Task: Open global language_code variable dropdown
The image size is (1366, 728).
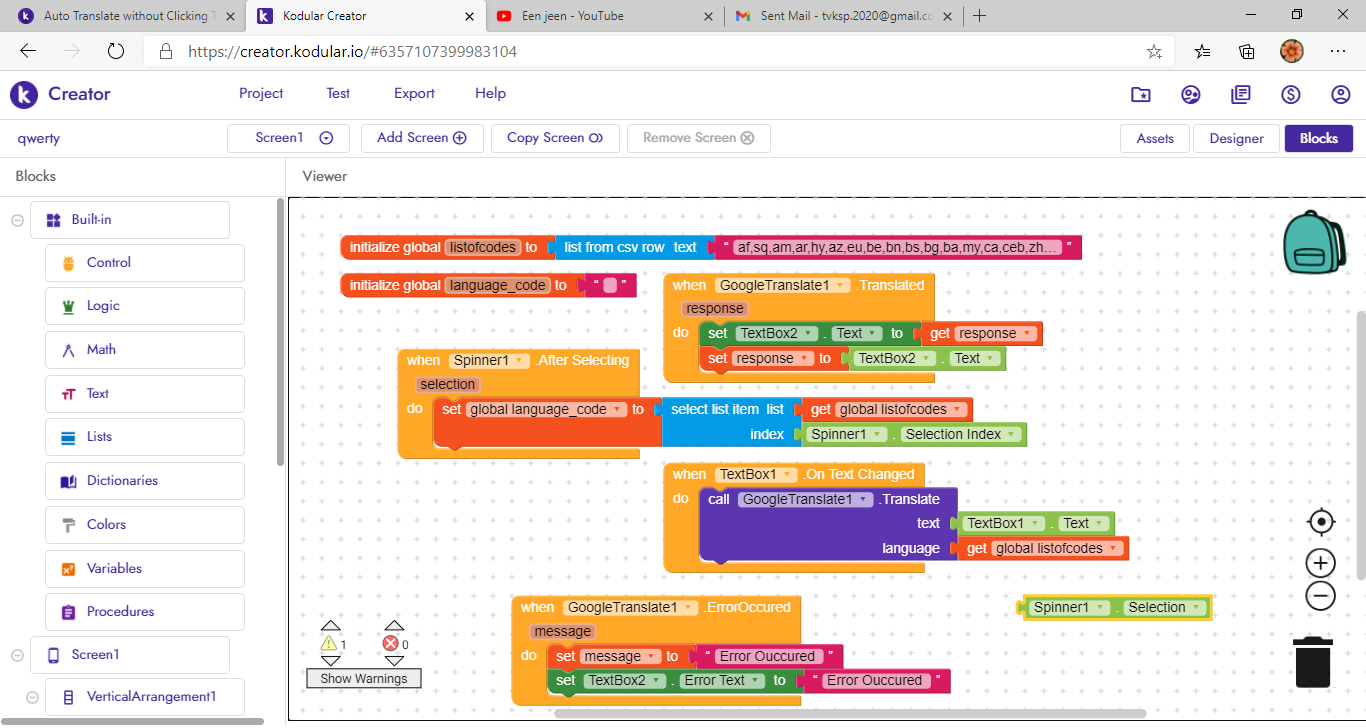Action: tap(547, 409)
